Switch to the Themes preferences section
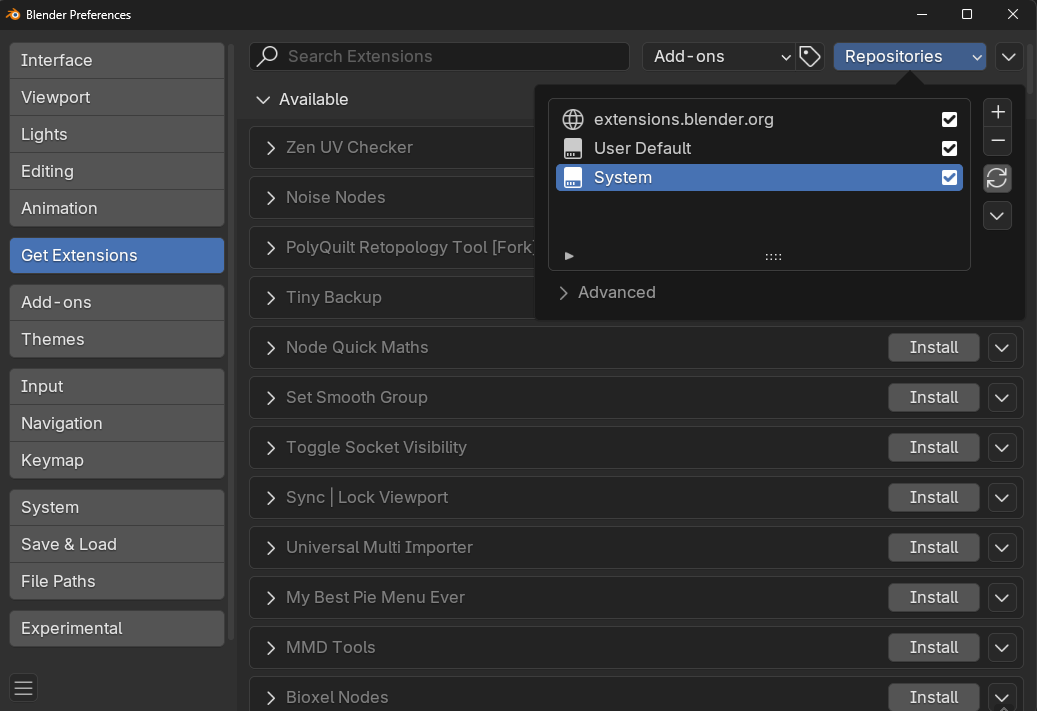This screenshot has width=1037, height=711. [116, 339]
